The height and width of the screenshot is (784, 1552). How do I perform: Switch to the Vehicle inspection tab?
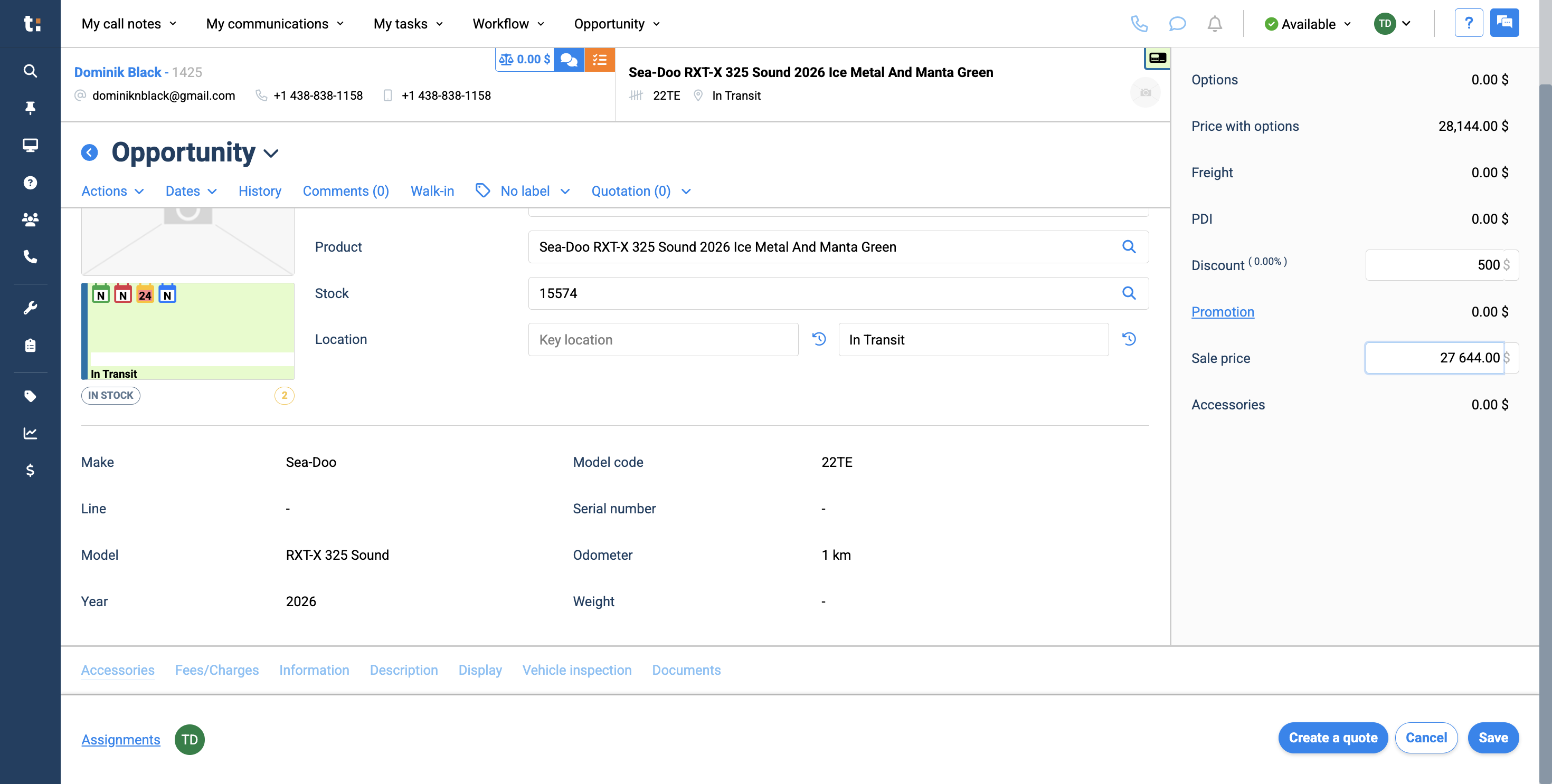pos(576,670)
